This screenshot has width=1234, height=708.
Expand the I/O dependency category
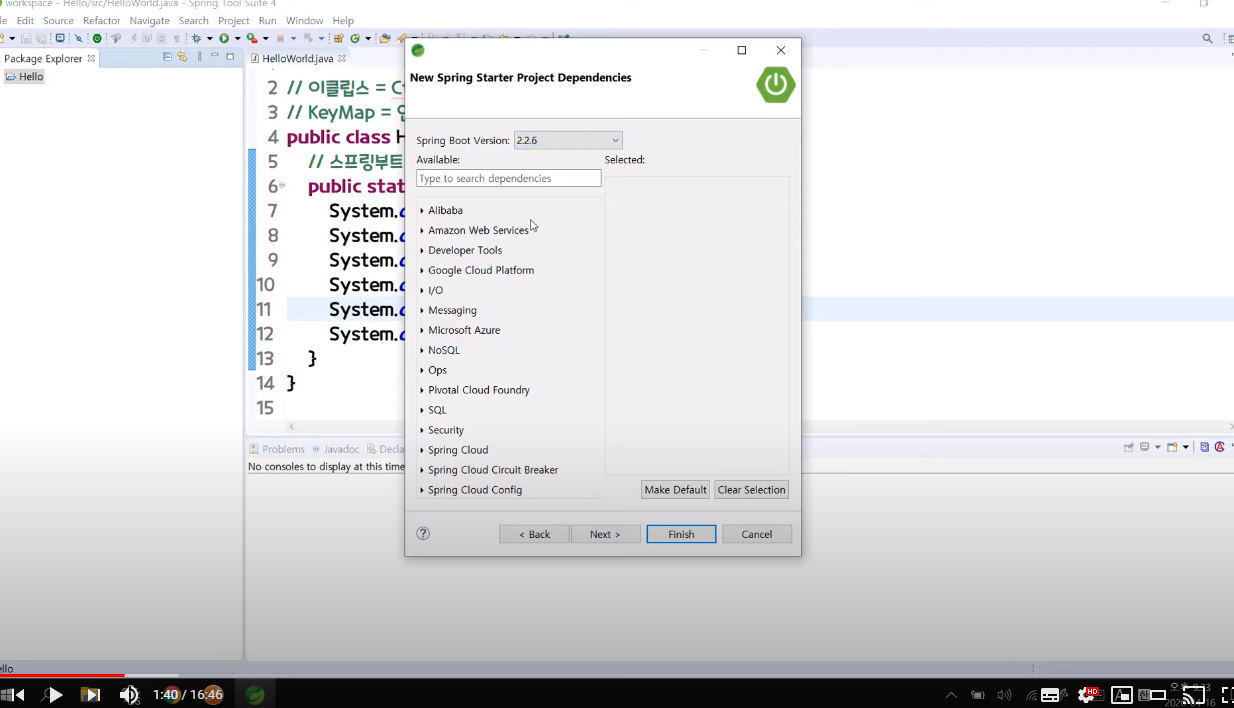[422, 291]
